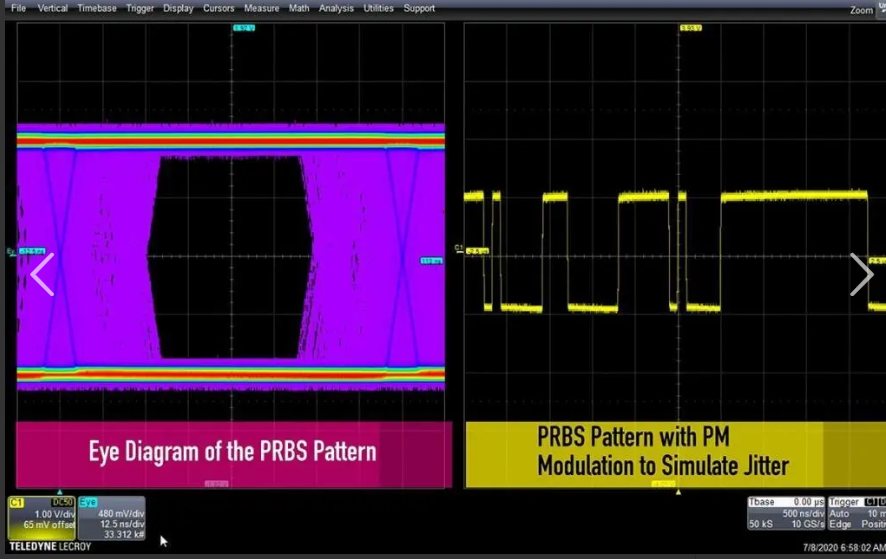
Task: Go to the previous slide arrow
Action: [x=42, y=274]
